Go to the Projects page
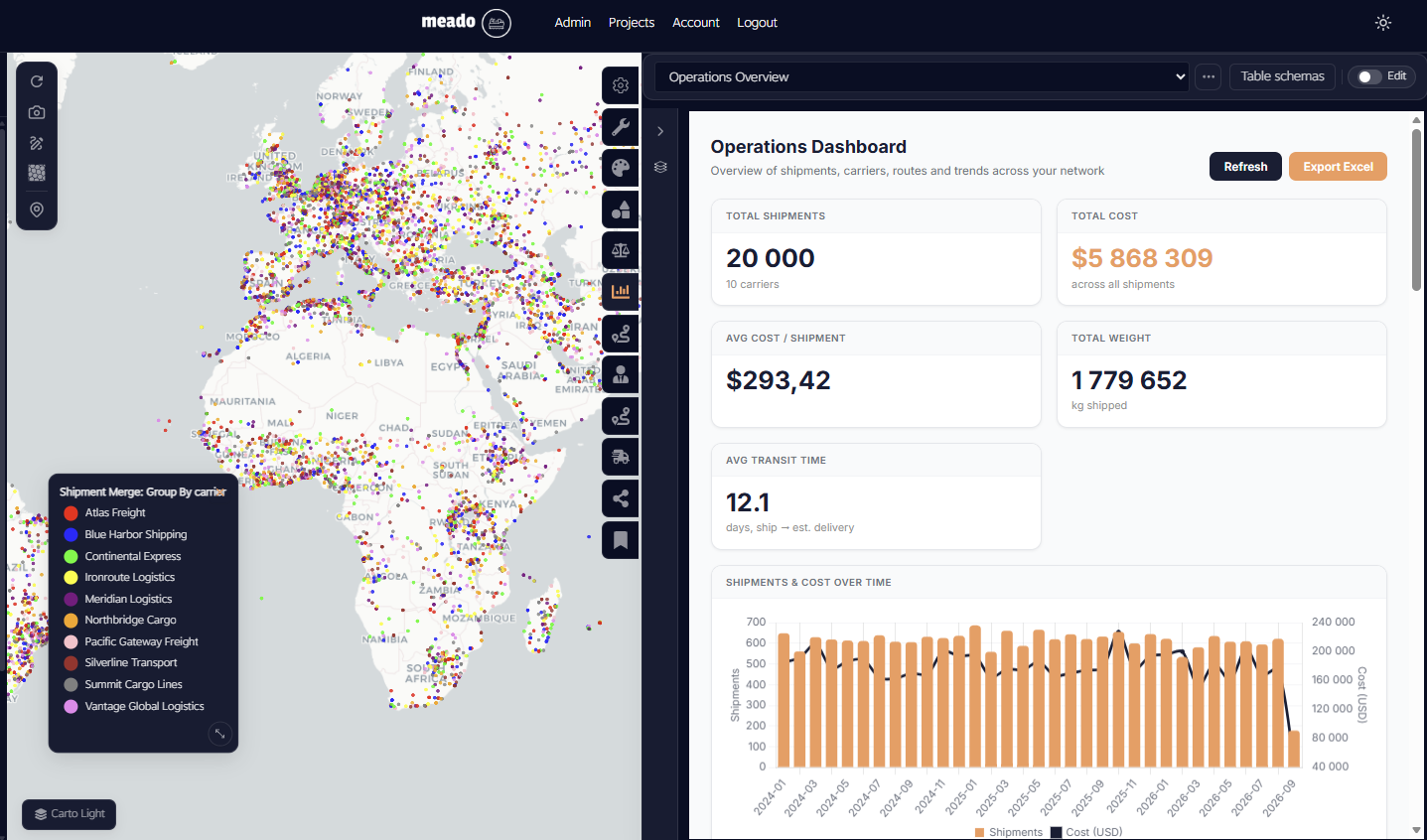Image resolution: width=1427 pixels, height=840 pixels. point(632,22)
